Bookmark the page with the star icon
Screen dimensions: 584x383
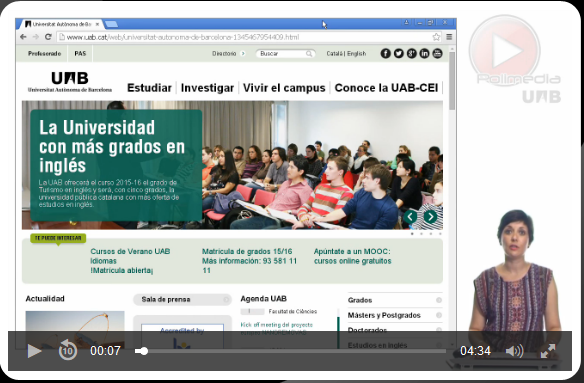[436, 37]
